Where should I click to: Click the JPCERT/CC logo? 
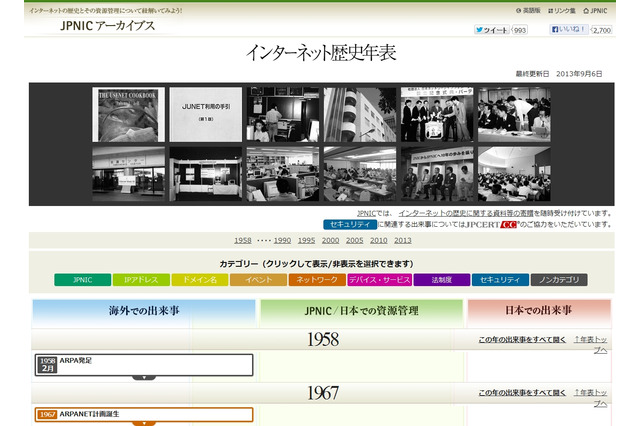pos(491,224)
